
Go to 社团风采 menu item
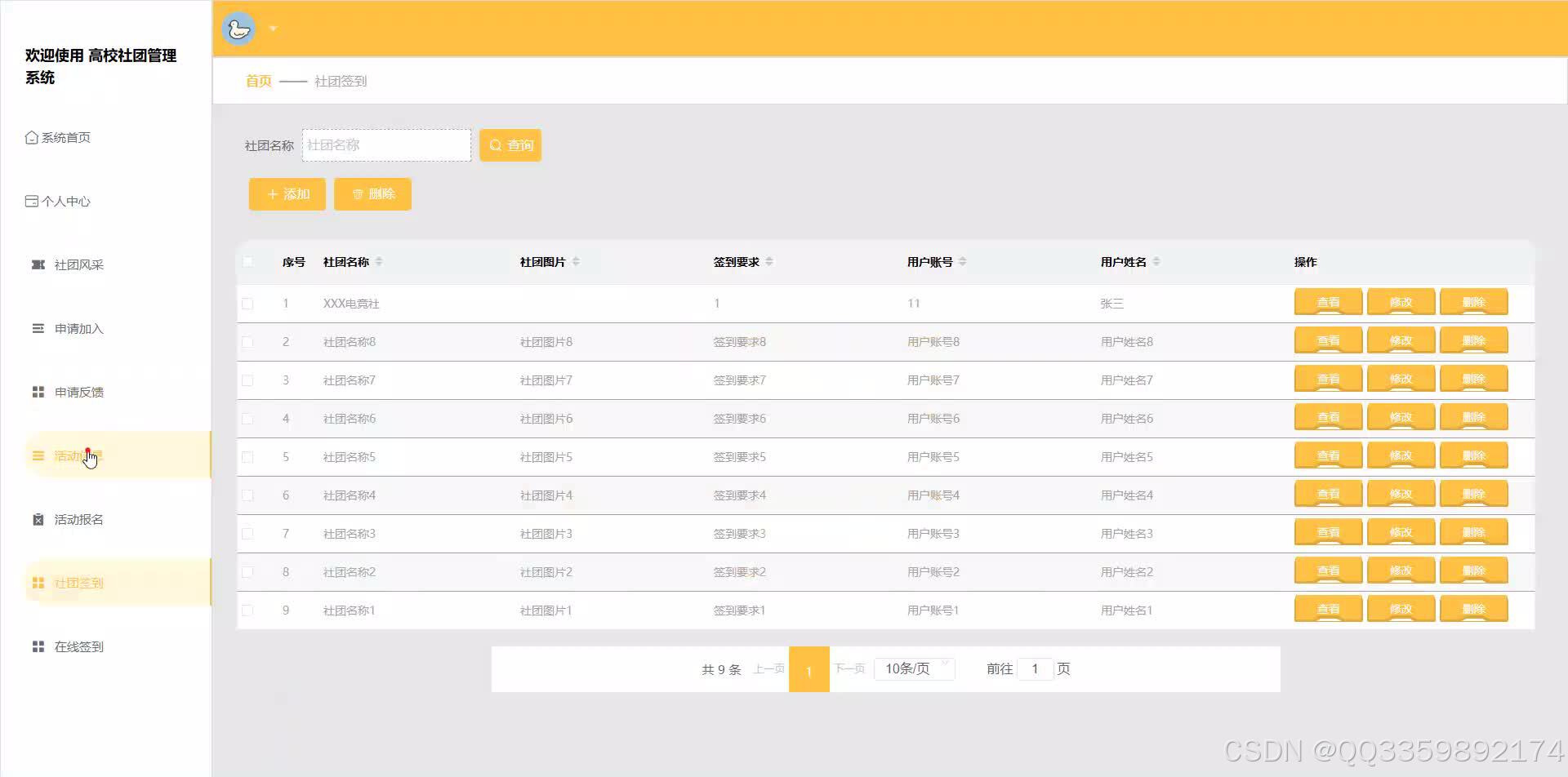78,264
